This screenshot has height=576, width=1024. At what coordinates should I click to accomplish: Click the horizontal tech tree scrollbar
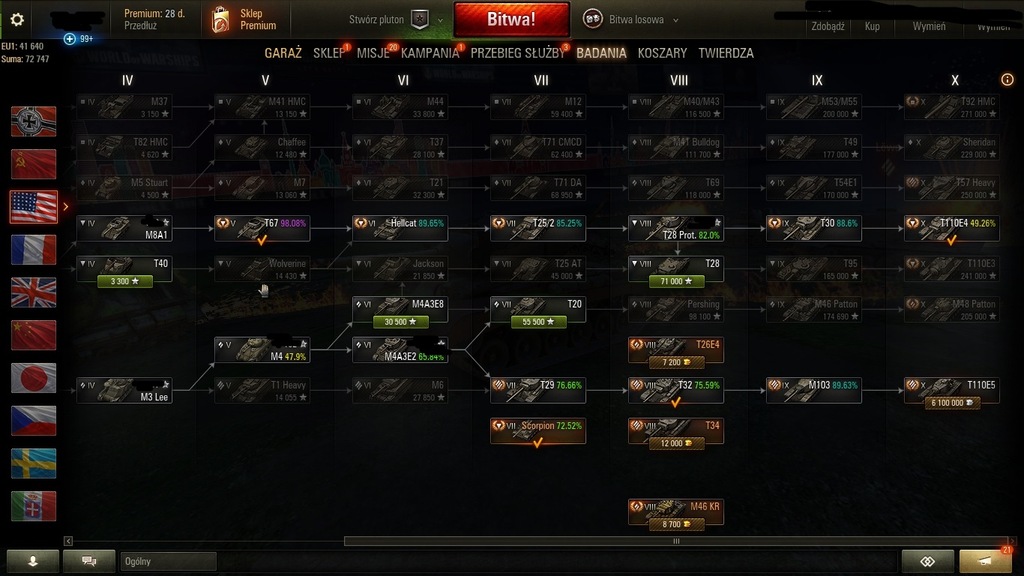676,541
